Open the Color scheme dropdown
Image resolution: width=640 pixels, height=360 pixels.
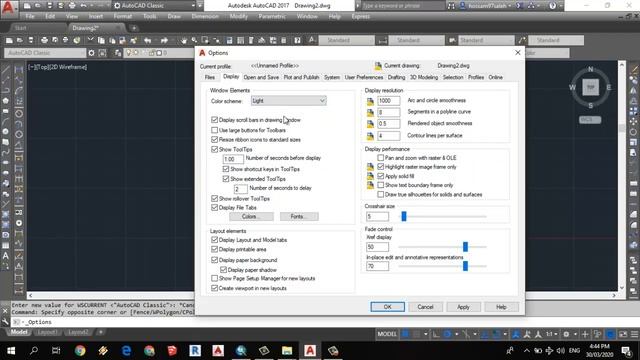[288, 100]
